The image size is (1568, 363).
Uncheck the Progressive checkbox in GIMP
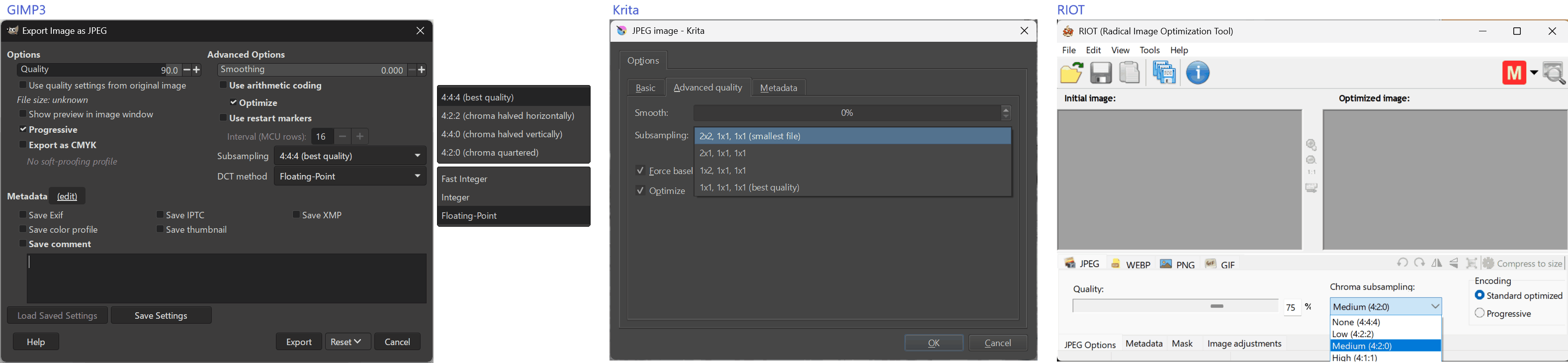click(x=22, y=129)
